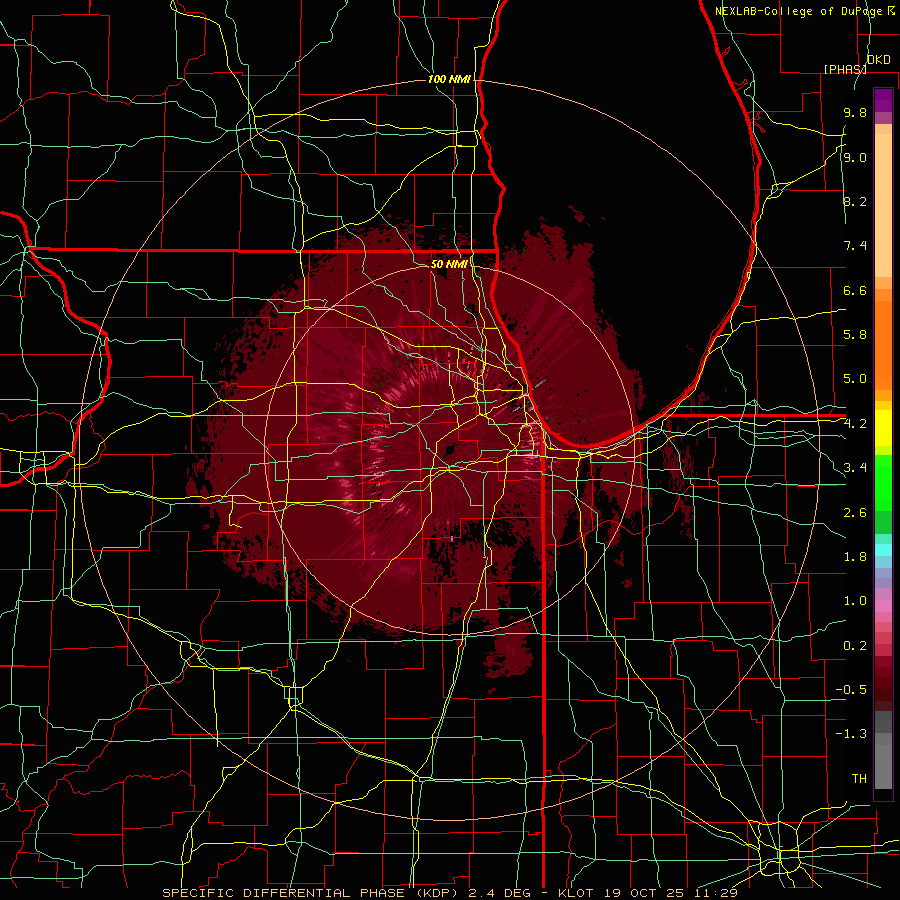Click the 0.2 scale value
The height and width of the screenshot is (900, 900).
(x=855, y=646)
